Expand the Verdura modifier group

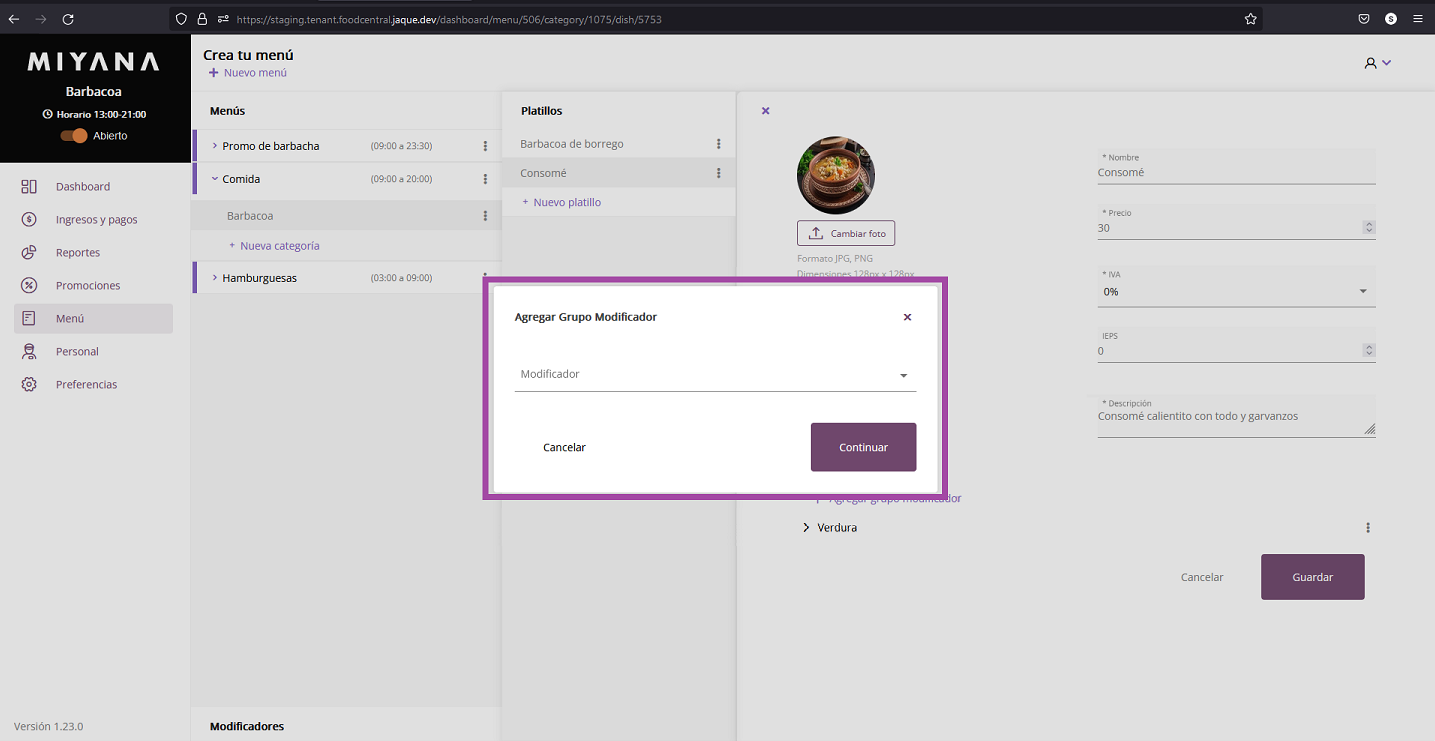pyautogui.click(x=806, y=528)
